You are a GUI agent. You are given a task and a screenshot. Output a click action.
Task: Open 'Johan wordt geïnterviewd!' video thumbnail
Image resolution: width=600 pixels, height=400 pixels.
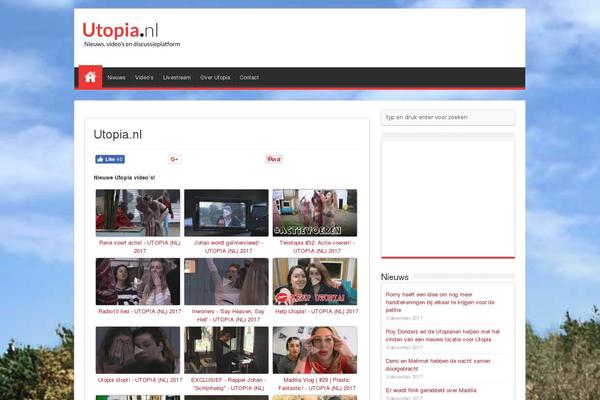click(x=226, y=213)
